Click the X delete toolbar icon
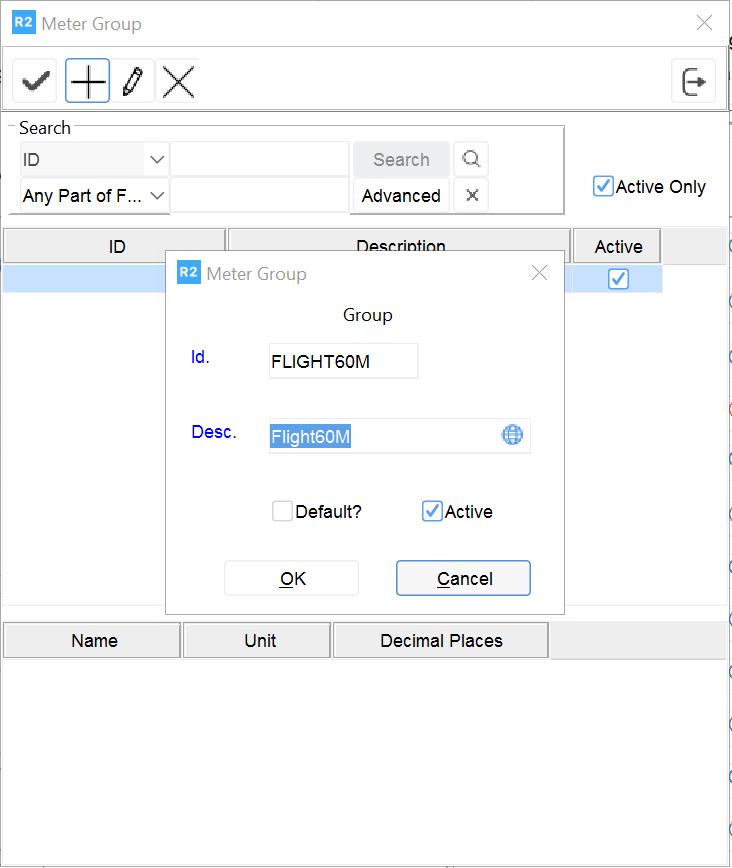Image resolution: width=732 pixels, height=868 pixels. point(178,82)
